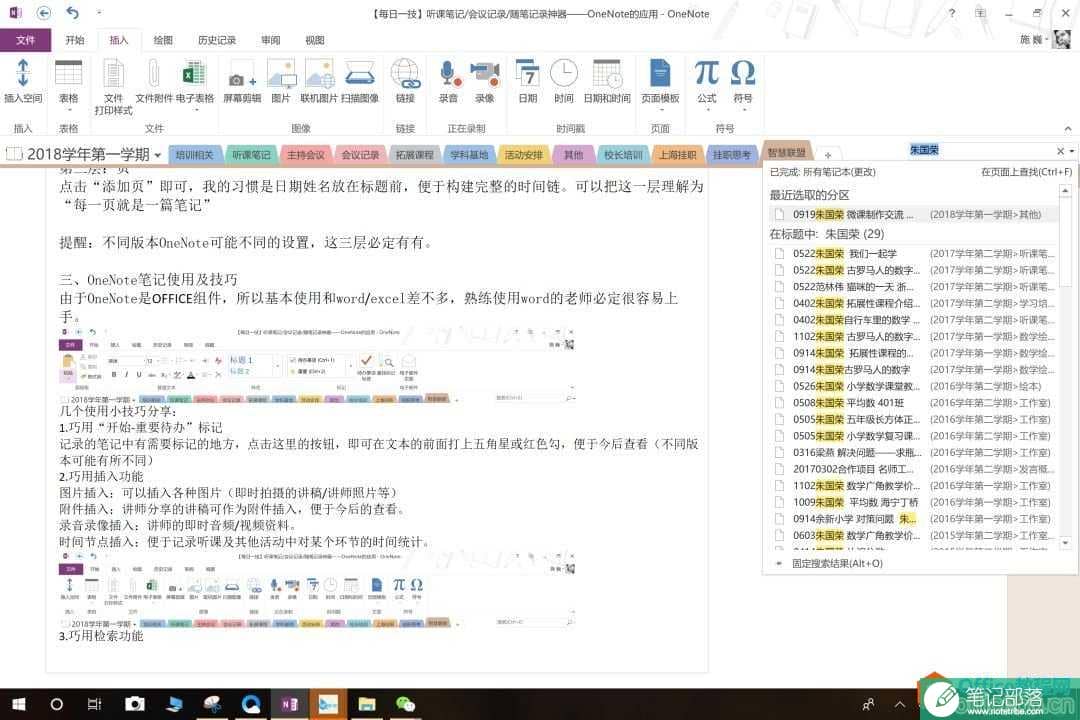Open search scope dropdown arrow beside X
This screenshot has height=720, width=1080.
tap(1072, 151)
